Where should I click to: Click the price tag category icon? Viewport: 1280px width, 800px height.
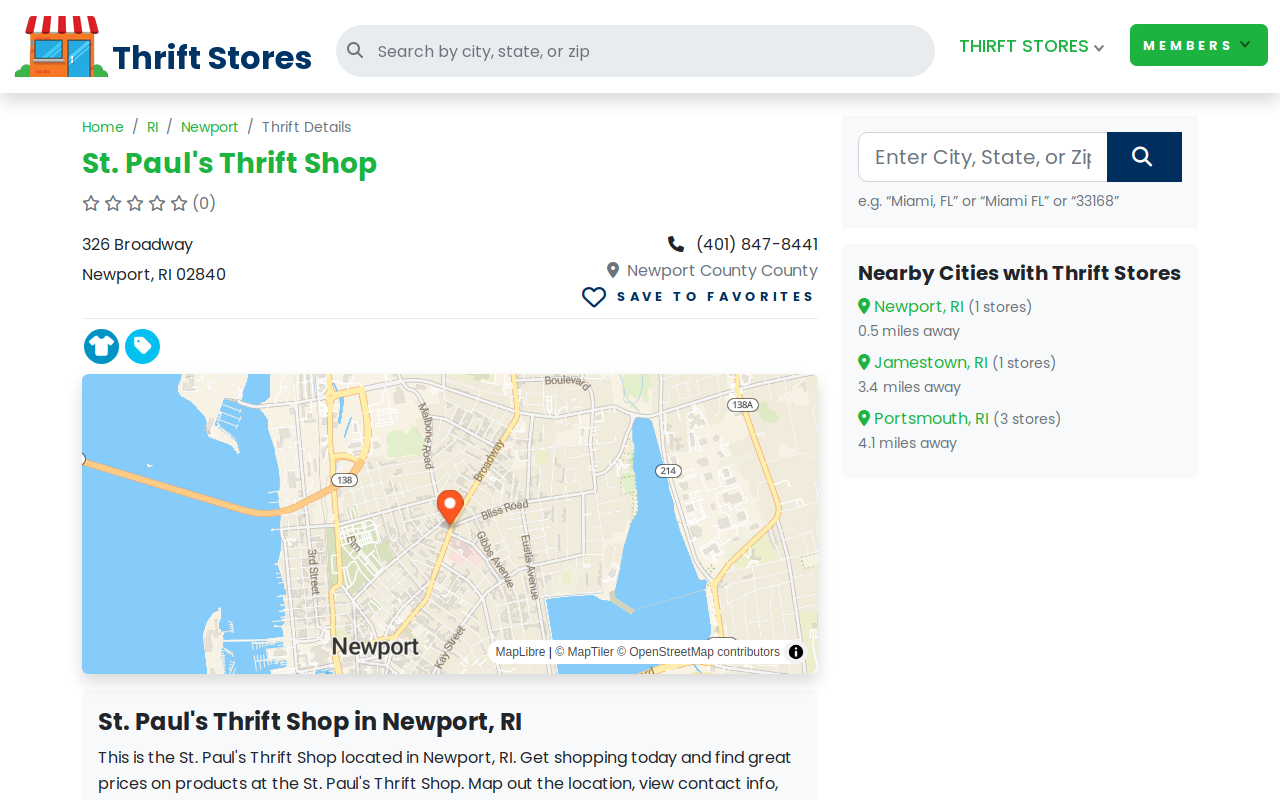point(142,346)
